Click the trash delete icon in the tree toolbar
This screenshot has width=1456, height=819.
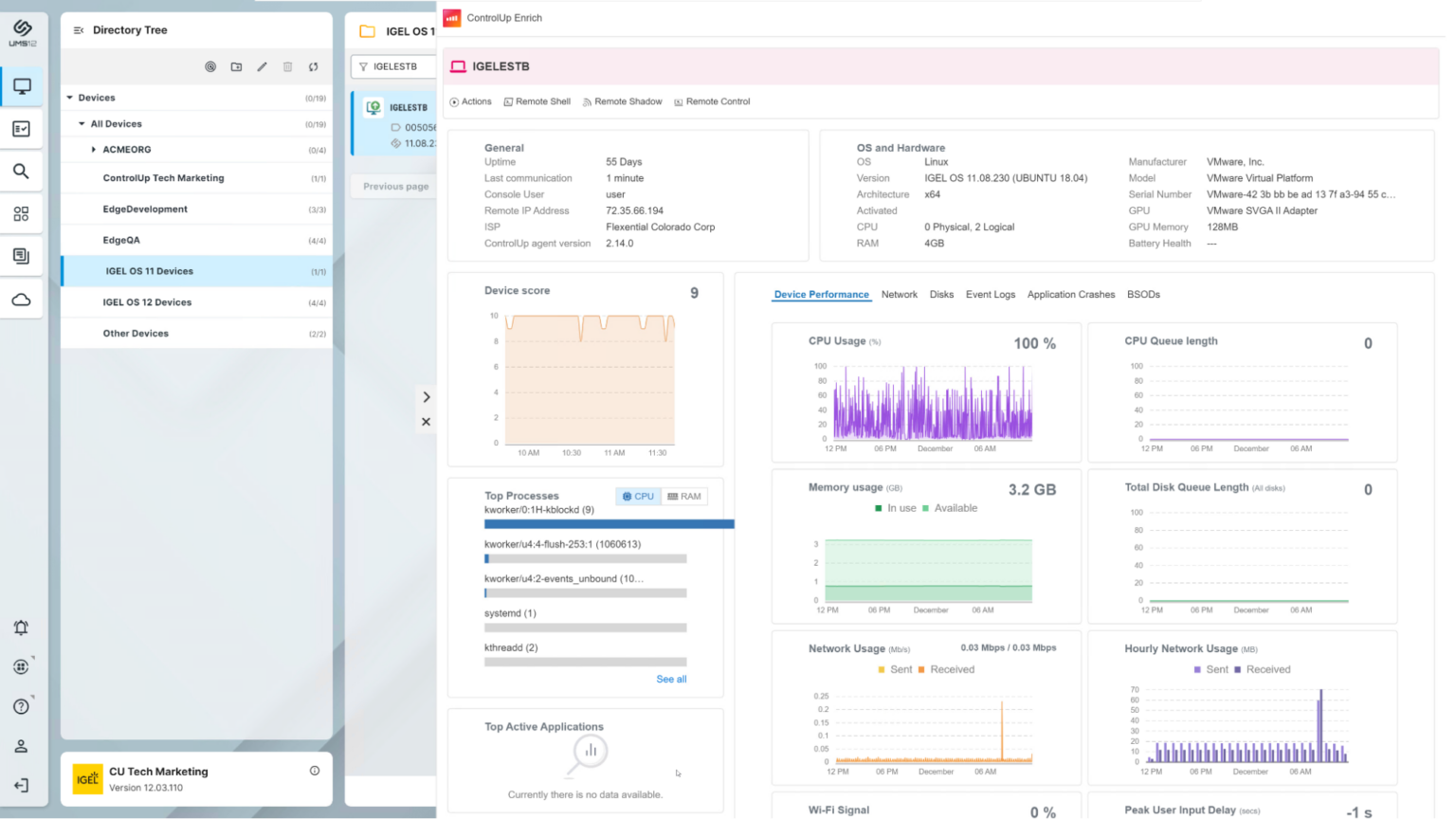287,66
